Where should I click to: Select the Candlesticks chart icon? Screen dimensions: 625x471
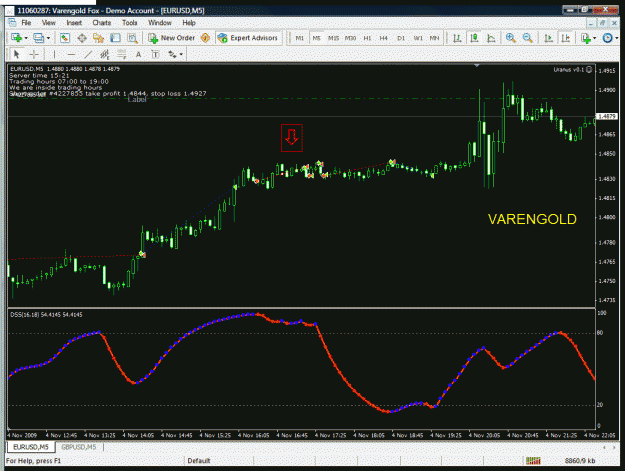coord(474,38)
